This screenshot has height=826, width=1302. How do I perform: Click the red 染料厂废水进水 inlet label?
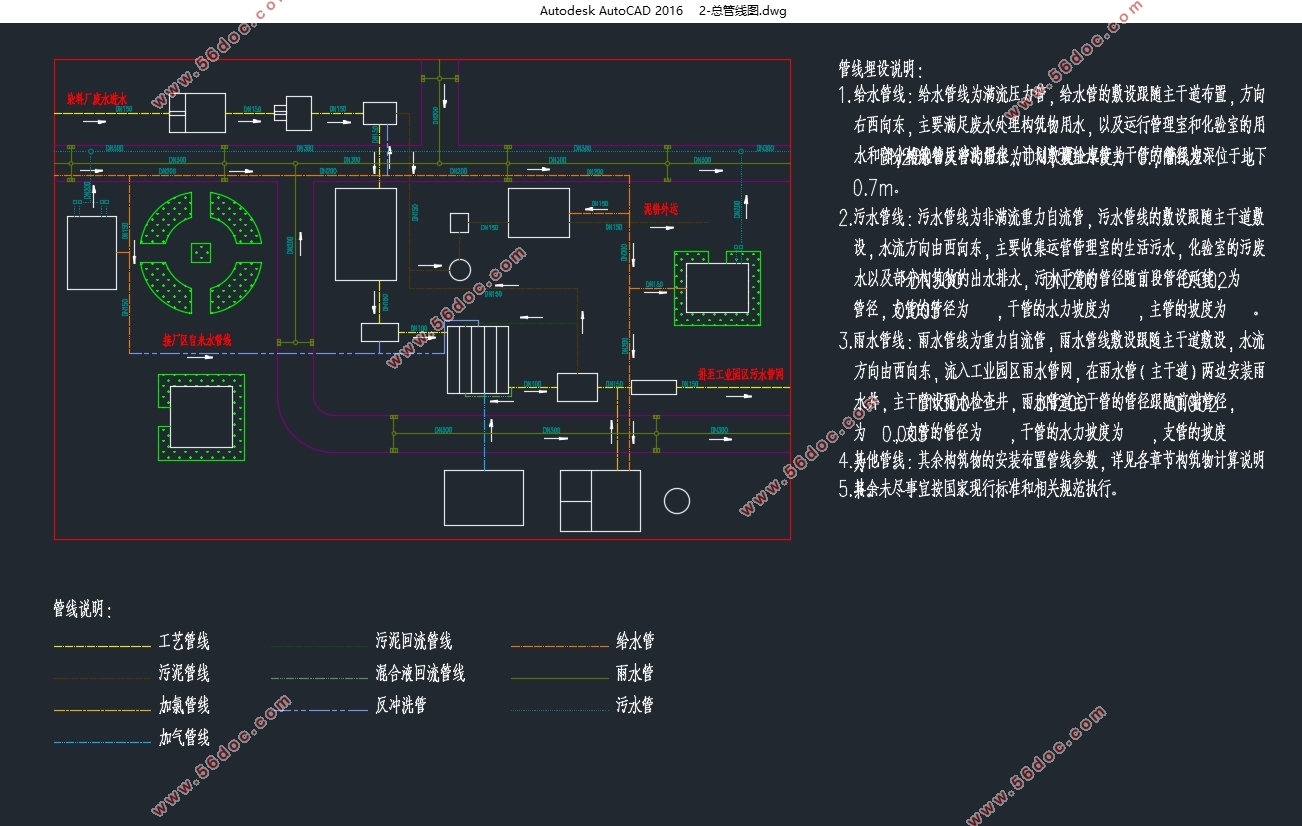(x=97, y=99)
